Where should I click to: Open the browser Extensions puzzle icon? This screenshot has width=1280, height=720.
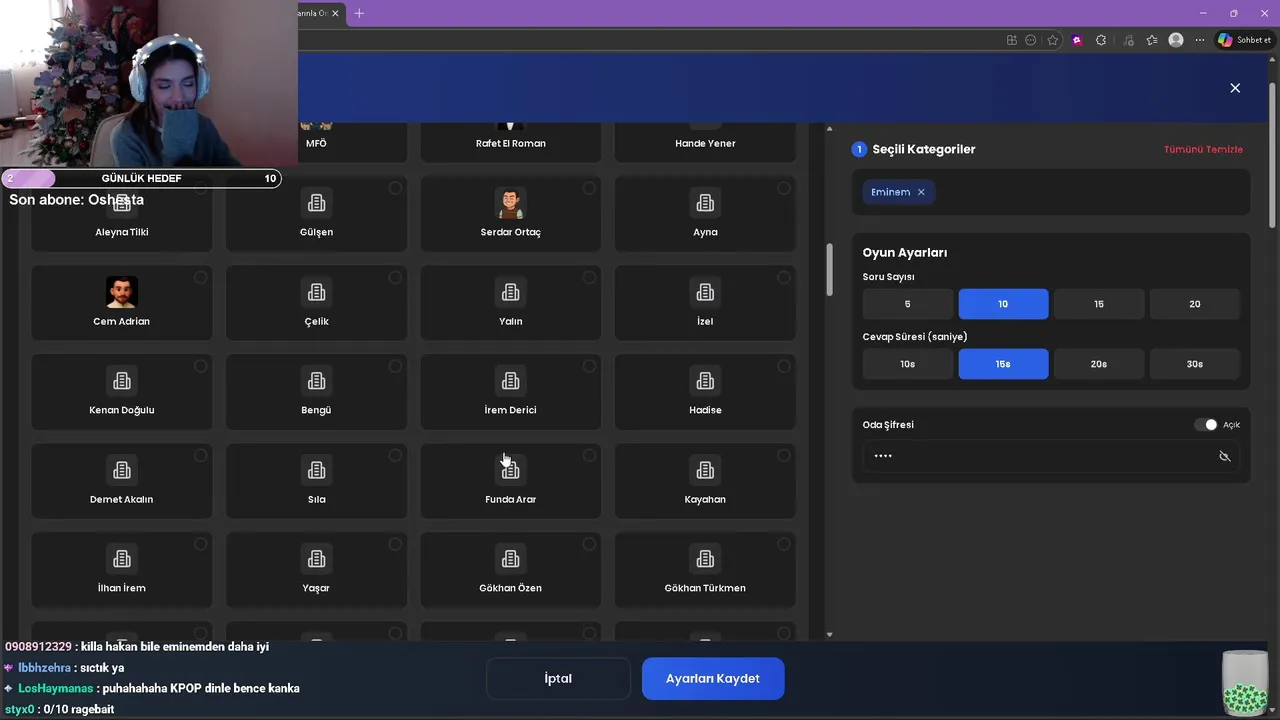tap(1101, 40)
